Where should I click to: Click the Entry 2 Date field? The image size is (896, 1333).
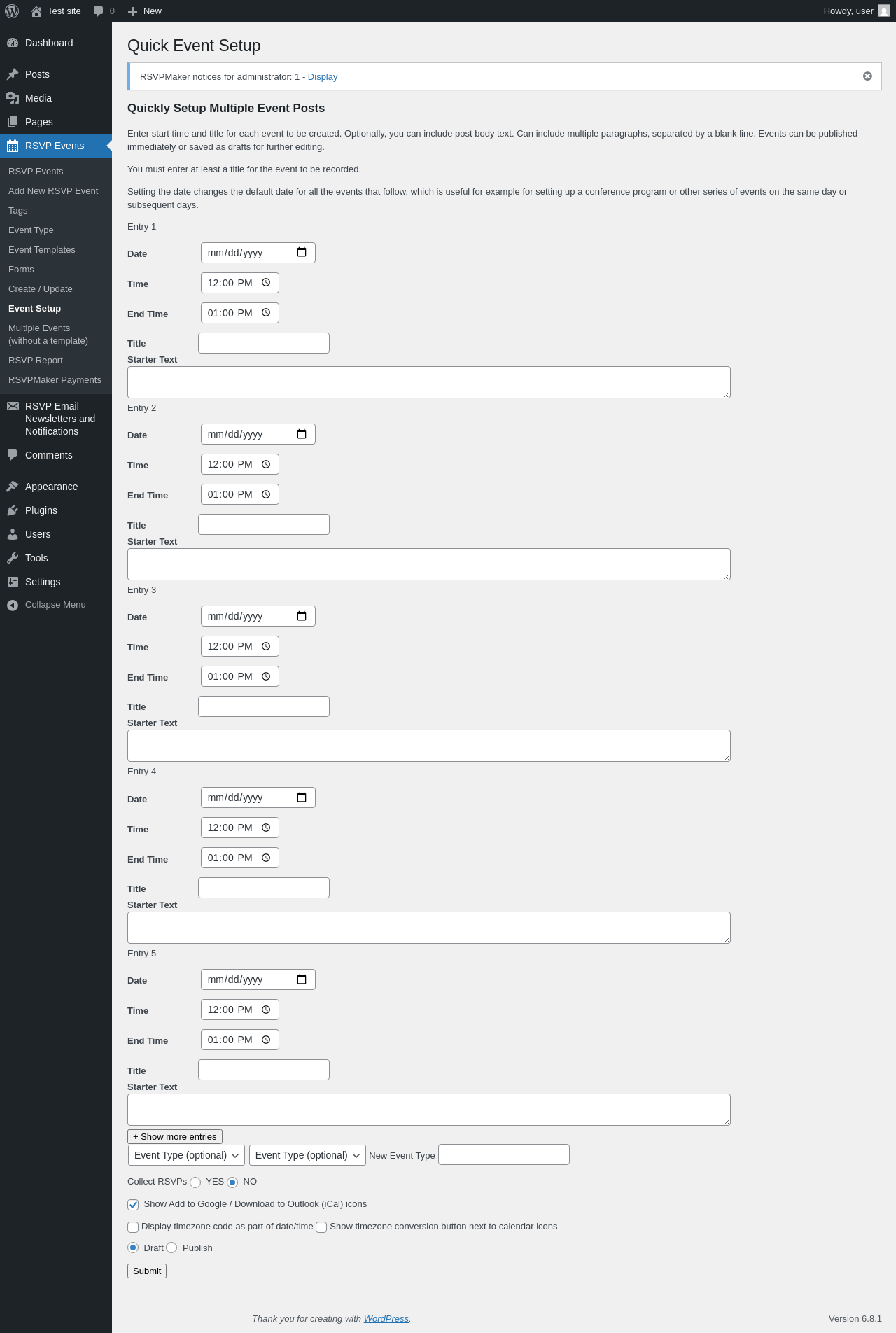[258, 434]
